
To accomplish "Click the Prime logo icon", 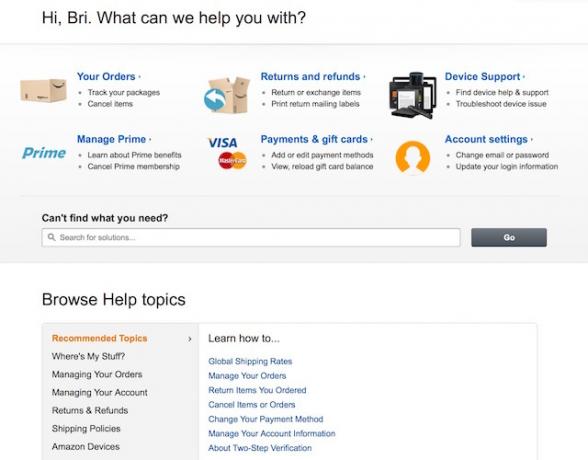I will tap(44, 153).
